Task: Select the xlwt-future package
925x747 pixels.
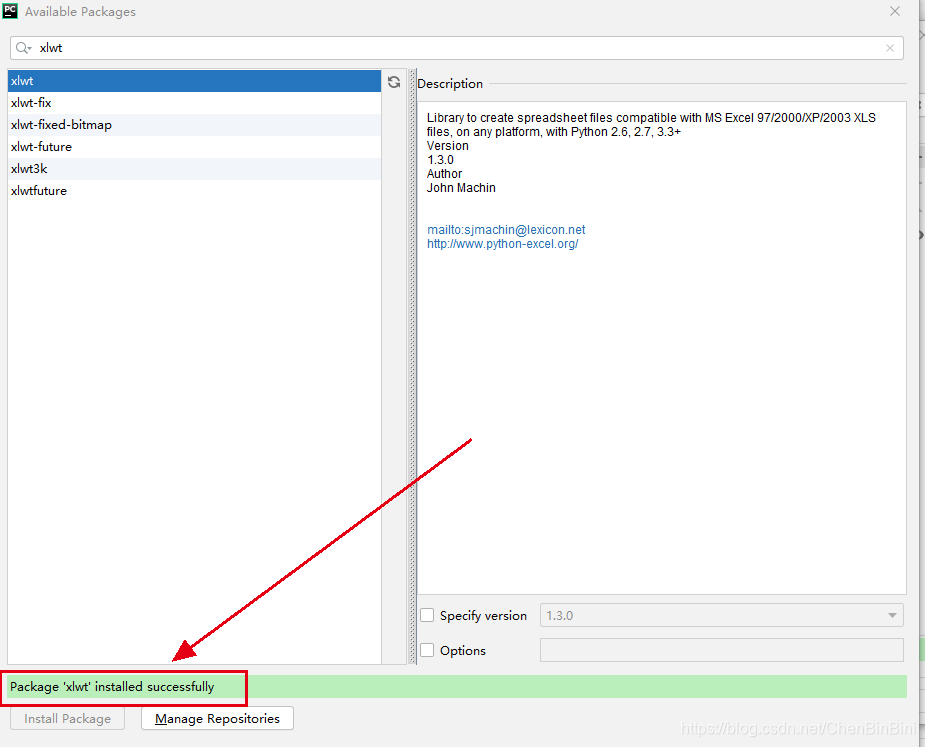Action: (x=194, y=146)
